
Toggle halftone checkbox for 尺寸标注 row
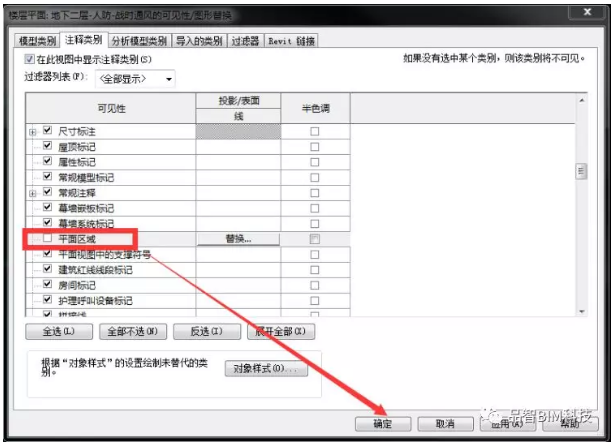click(x=315, y=131)
